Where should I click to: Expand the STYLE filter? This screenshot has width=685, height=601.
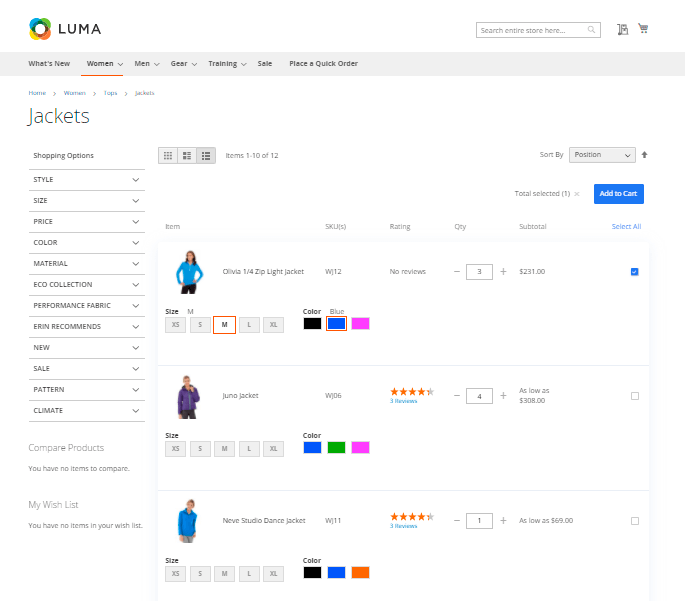coord(86,180)
